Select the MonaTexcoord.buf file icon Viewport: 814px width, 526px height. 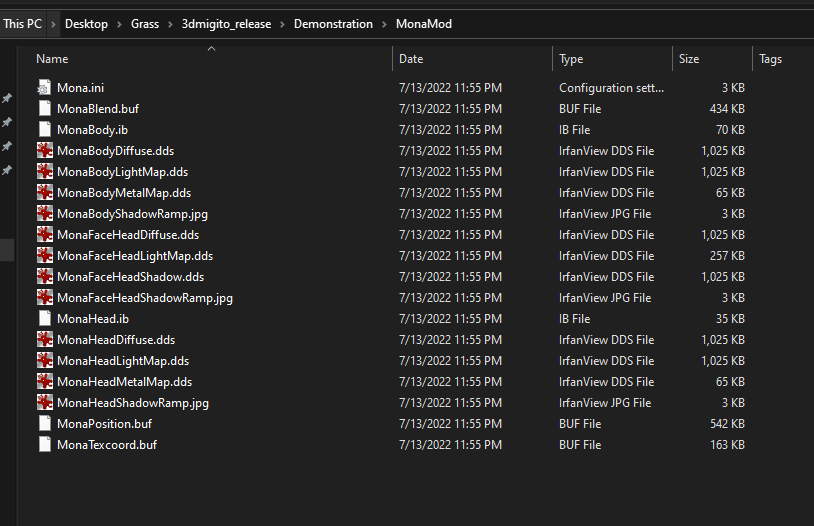click(45, 444)
